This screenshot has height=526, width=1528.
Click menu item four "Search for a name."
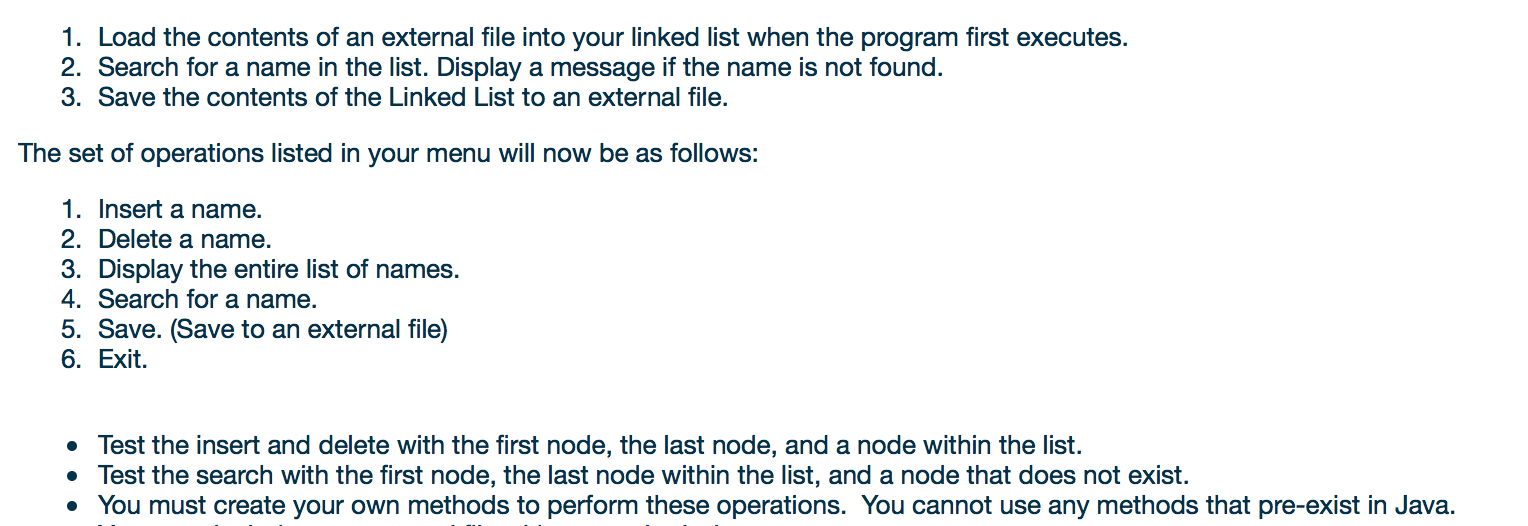(207, 299)
